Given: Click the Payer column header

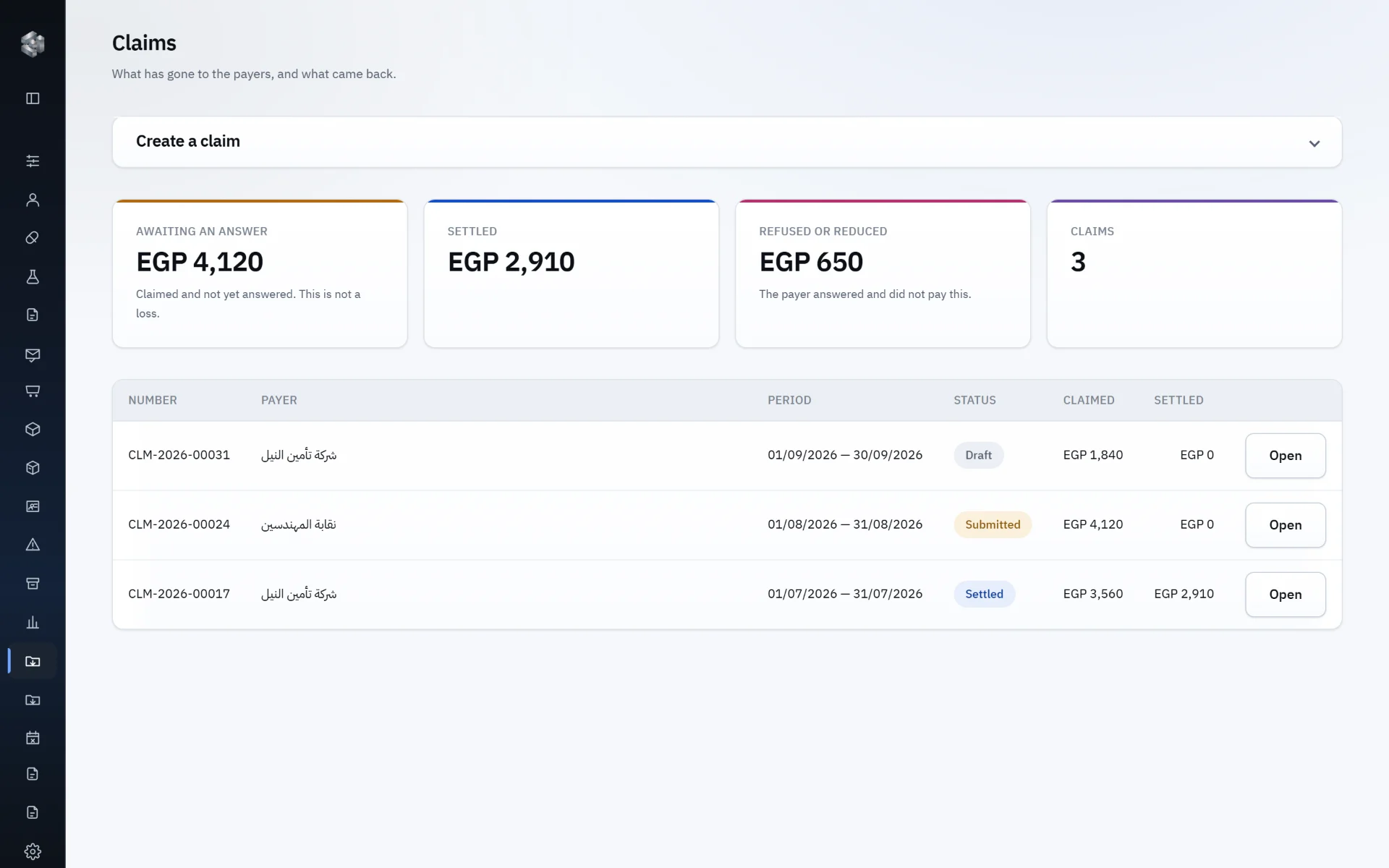Looking at the screenshot, I should (279, 400).
